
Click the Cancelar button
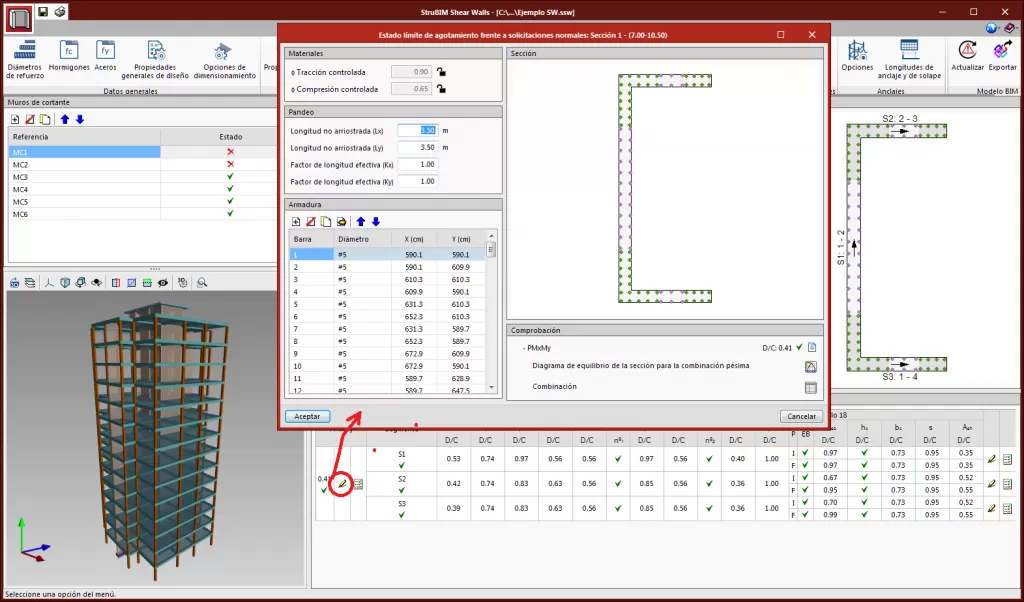802,416
